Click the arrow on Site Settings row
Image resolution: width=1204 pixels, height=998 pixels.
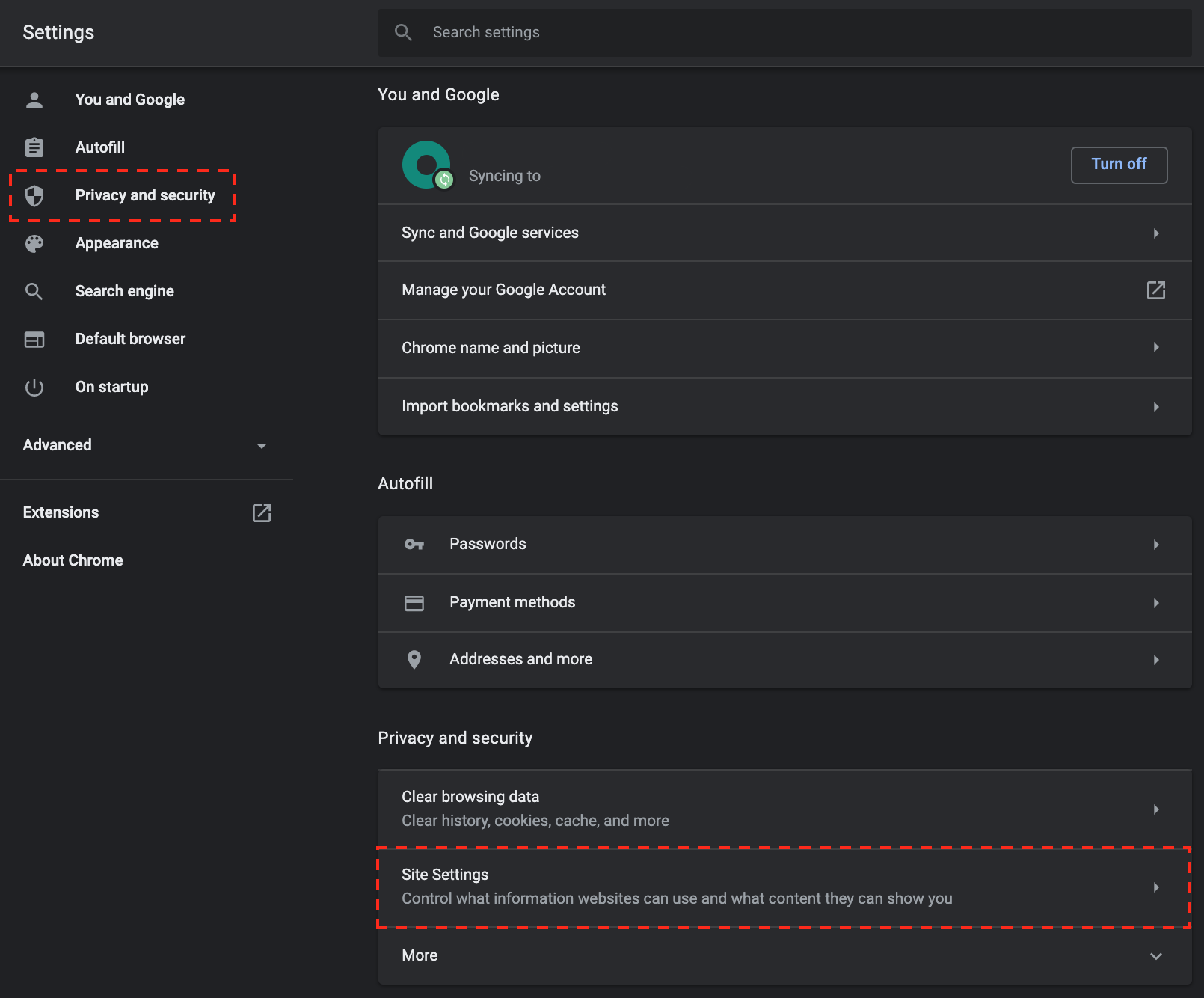tap(1156, 887)
